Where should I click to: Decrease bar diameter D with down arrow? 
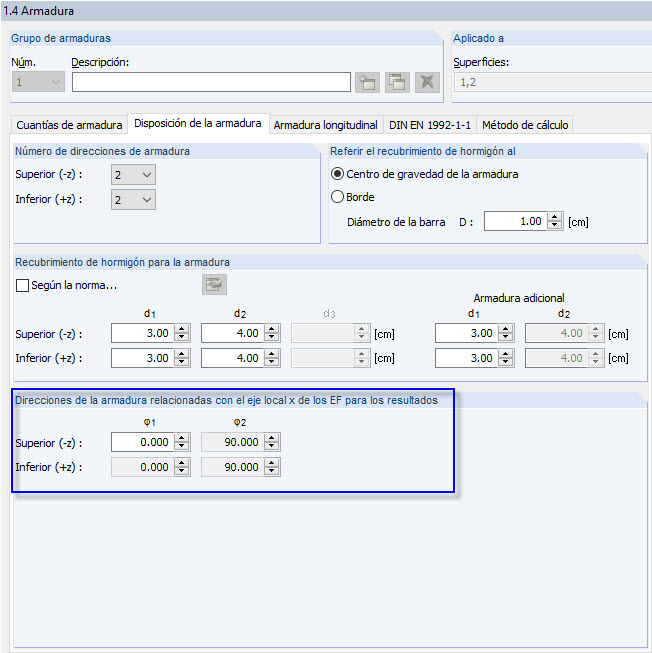click(x=555, y=225)
